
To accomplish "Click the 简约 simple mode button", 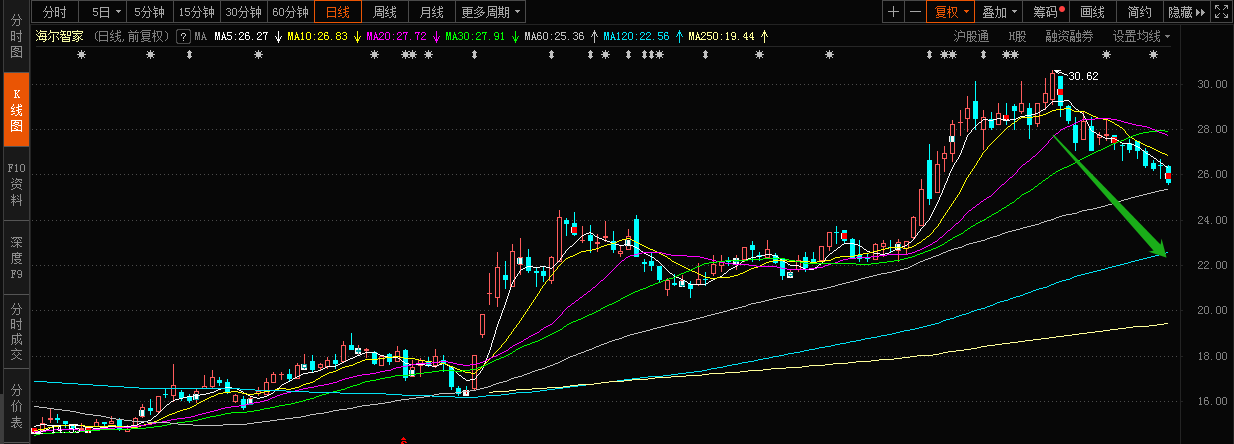I will click(x=1139, y=12).
